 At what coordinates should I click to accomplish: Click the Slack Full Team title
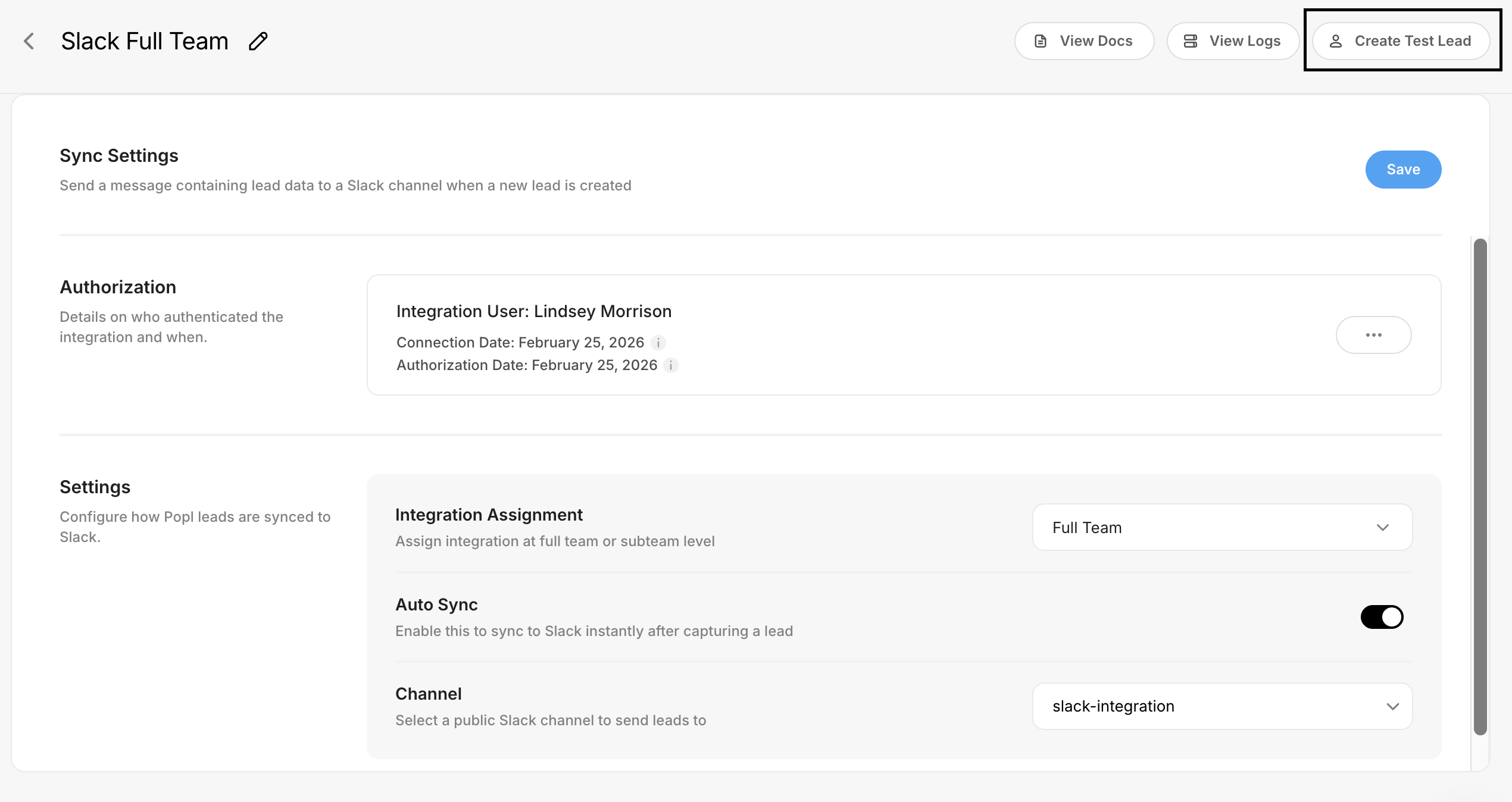(145, 41)
